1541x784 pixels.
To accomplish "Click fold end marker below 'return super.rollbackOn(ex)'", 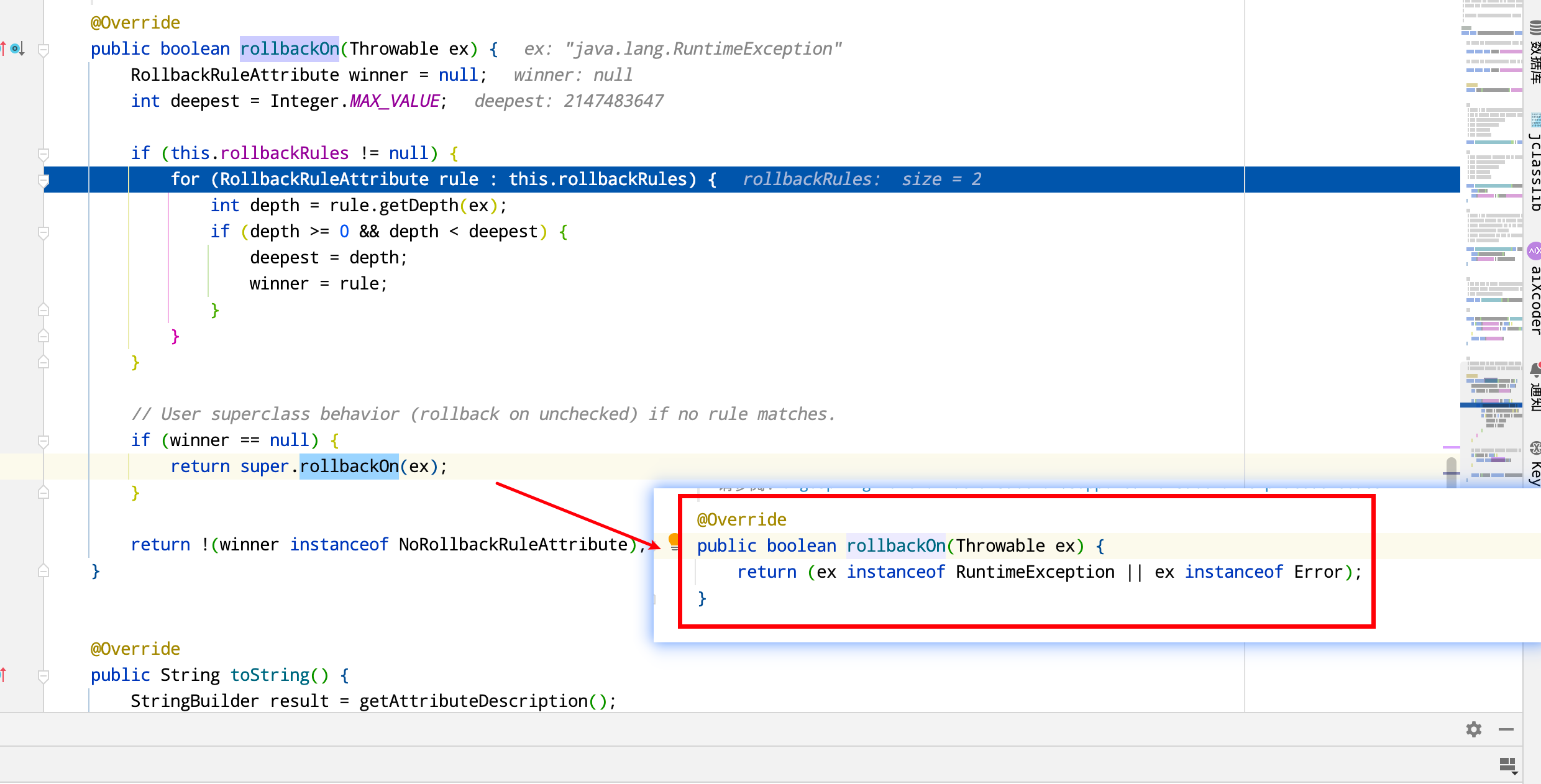I will (43, 492).
